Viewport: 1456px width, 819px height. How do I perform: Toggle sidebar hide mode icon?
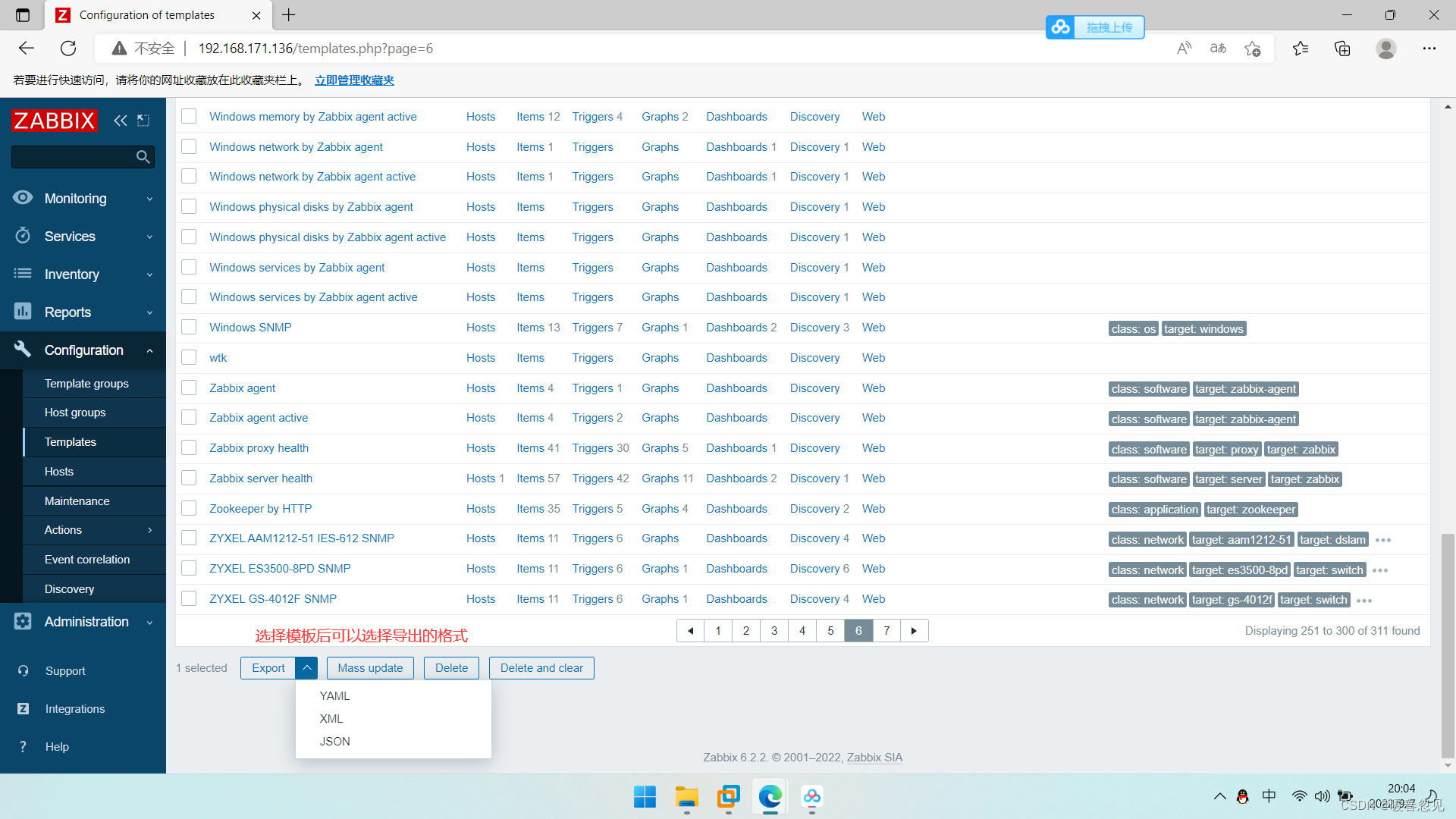click(x=143, y=121)
